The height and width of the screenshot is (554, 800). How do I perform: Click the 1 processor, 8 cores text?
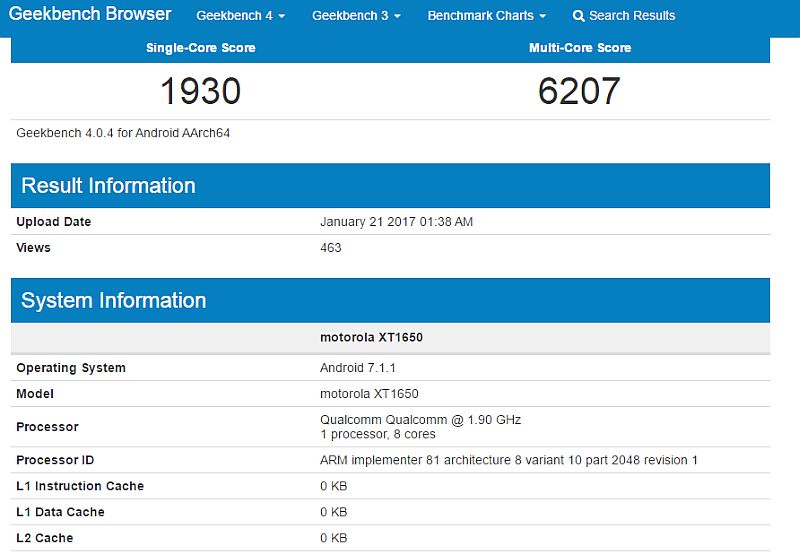(378, 435)
